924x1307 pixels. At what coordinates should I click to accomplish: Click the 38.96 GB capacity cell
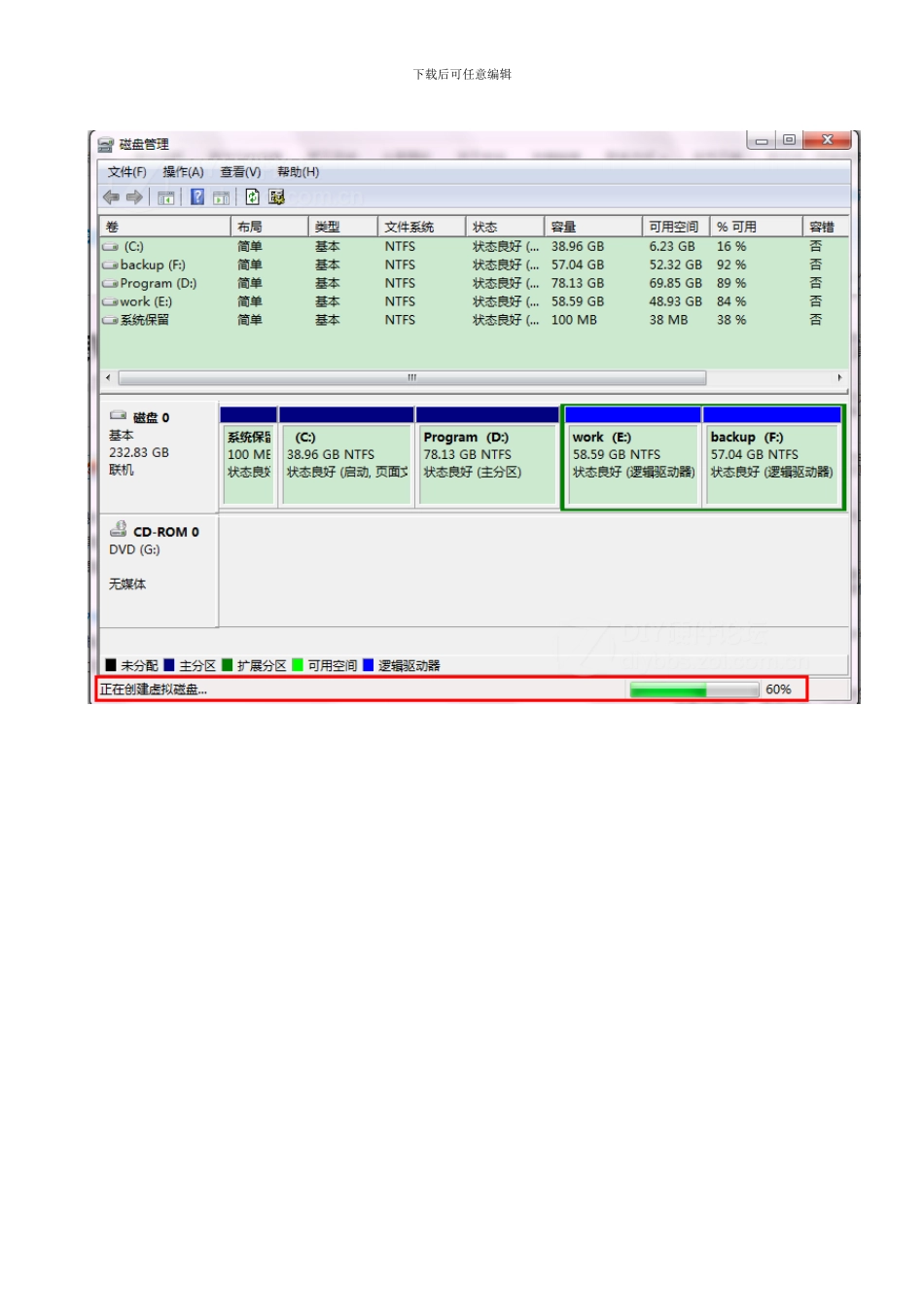pyautogui.click(x=578, y=247)
